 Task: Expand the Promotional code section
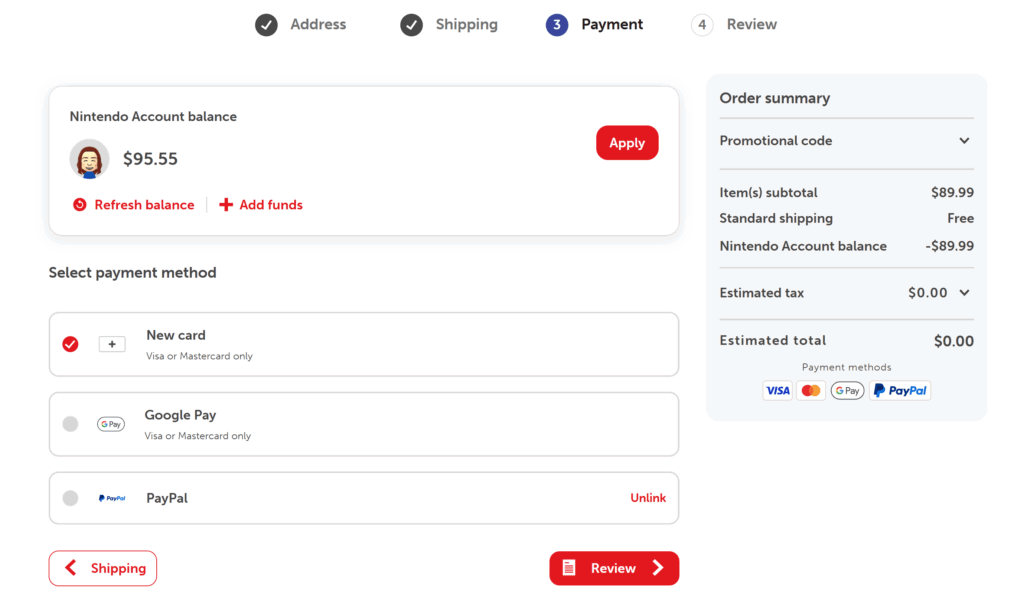964,141
